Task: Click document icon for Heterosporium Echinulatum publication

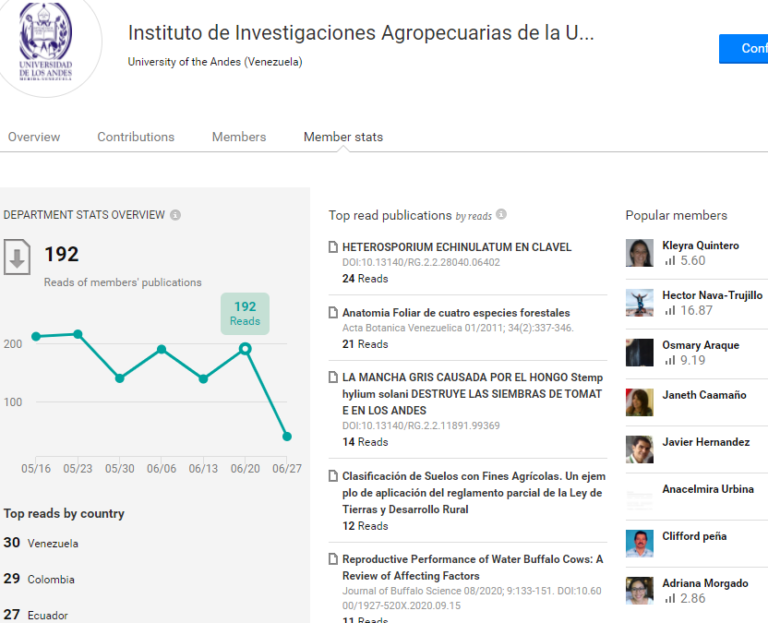Action: 333,247
